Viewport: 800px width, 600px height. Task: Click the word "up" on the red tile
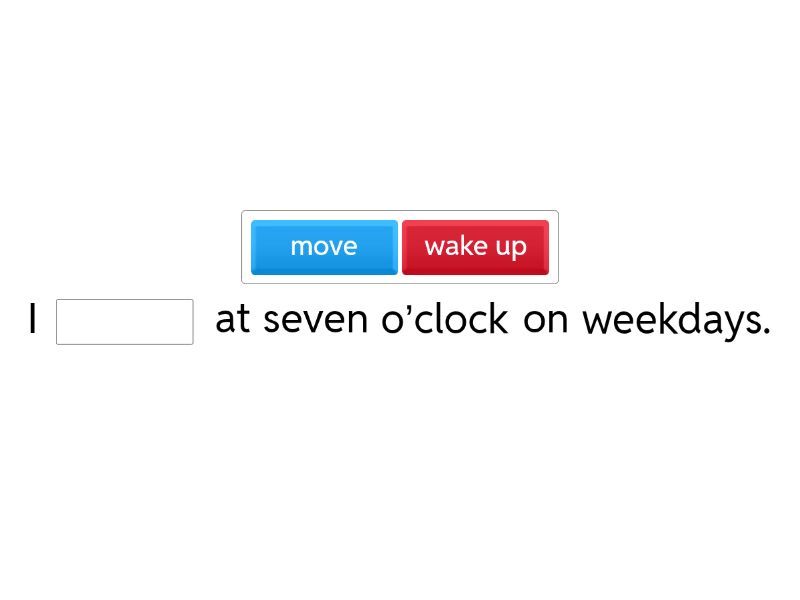510,247
